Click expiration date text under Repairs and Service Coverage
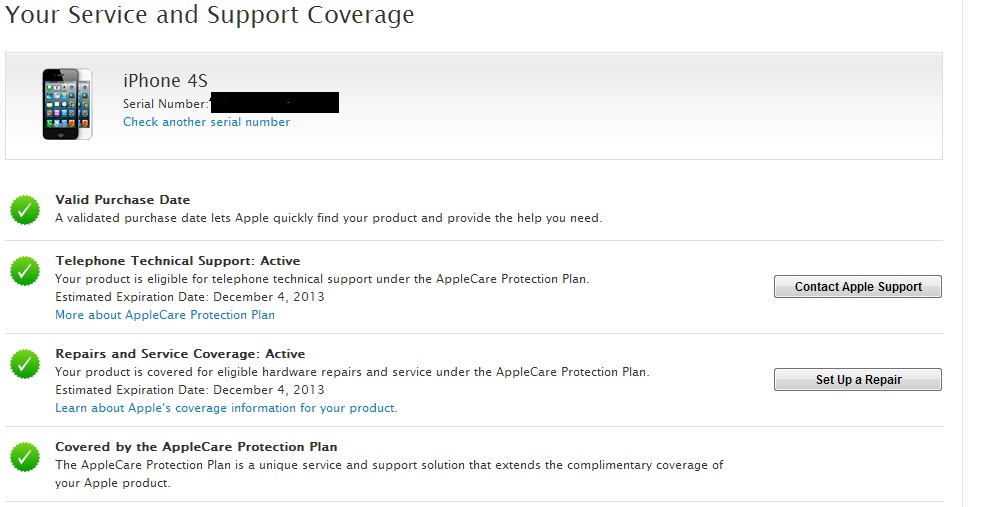 190,390
